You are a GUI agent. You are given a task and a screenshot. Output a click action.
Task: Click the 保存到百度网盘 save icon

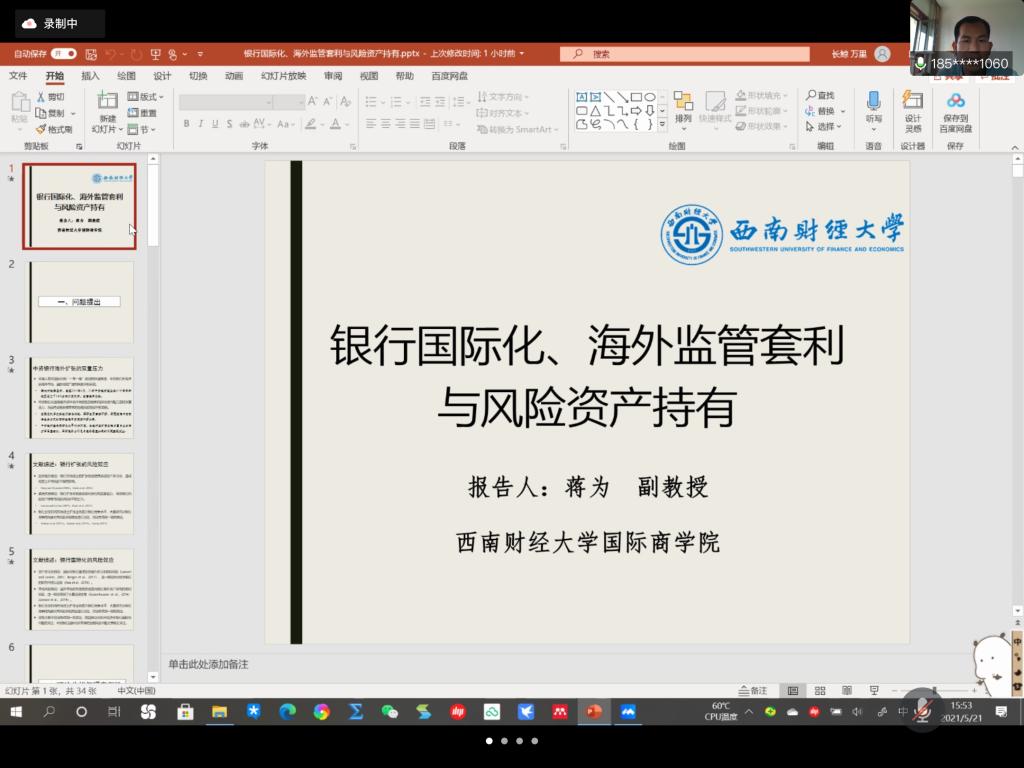(955, 105)
